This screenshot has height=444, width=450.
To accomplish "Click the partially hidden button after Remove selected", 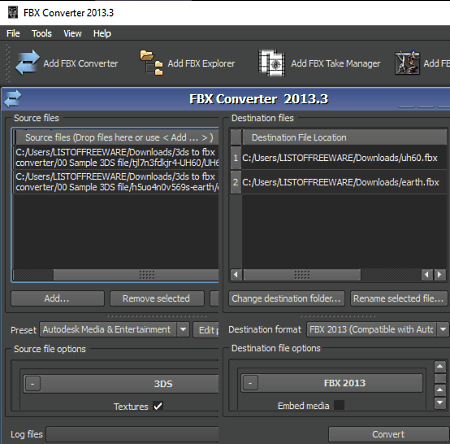I will 215,298.
